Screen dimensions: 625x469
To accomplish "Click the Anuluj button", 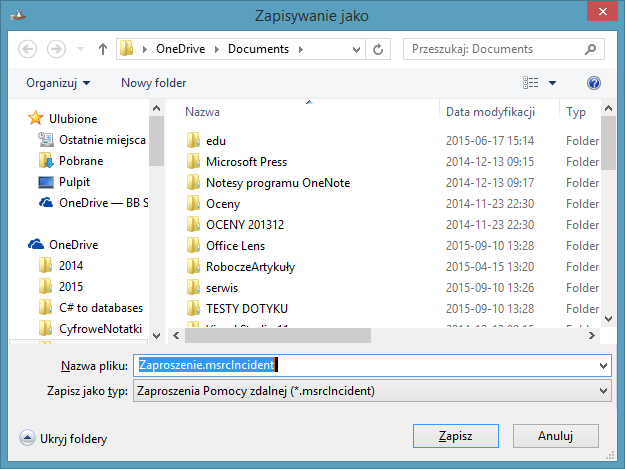I will [x=555, y=436].
